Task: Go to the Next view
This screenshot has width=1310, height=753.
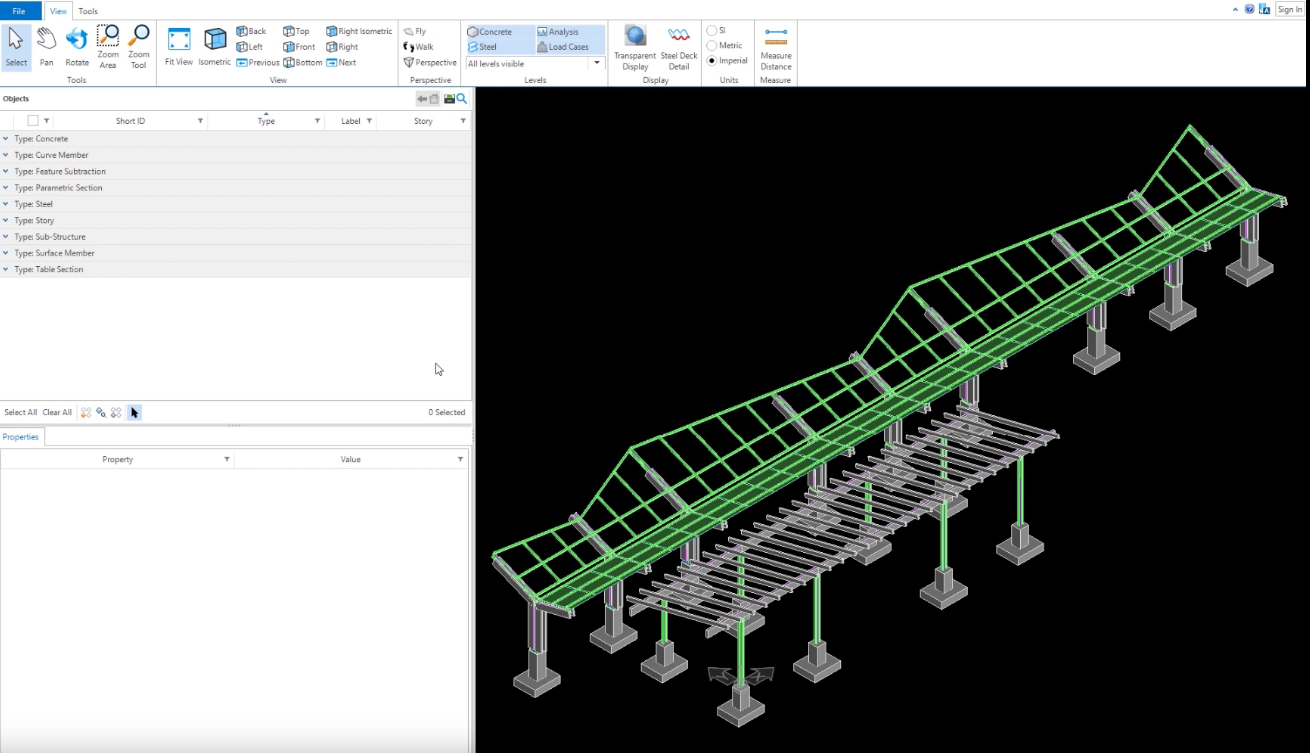Action: pos(341,62)
